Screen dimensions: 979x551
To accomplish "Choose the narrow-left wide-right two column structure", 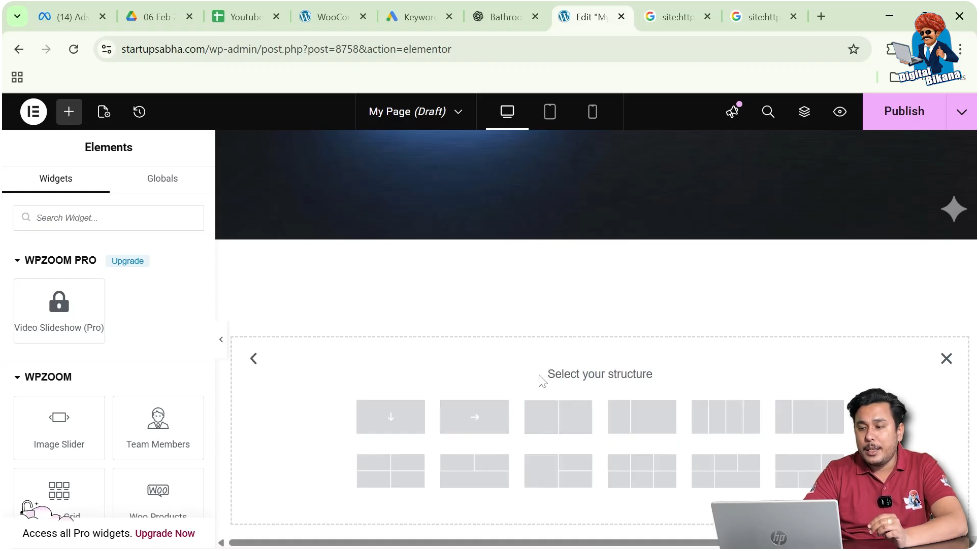I will (642, 417).
